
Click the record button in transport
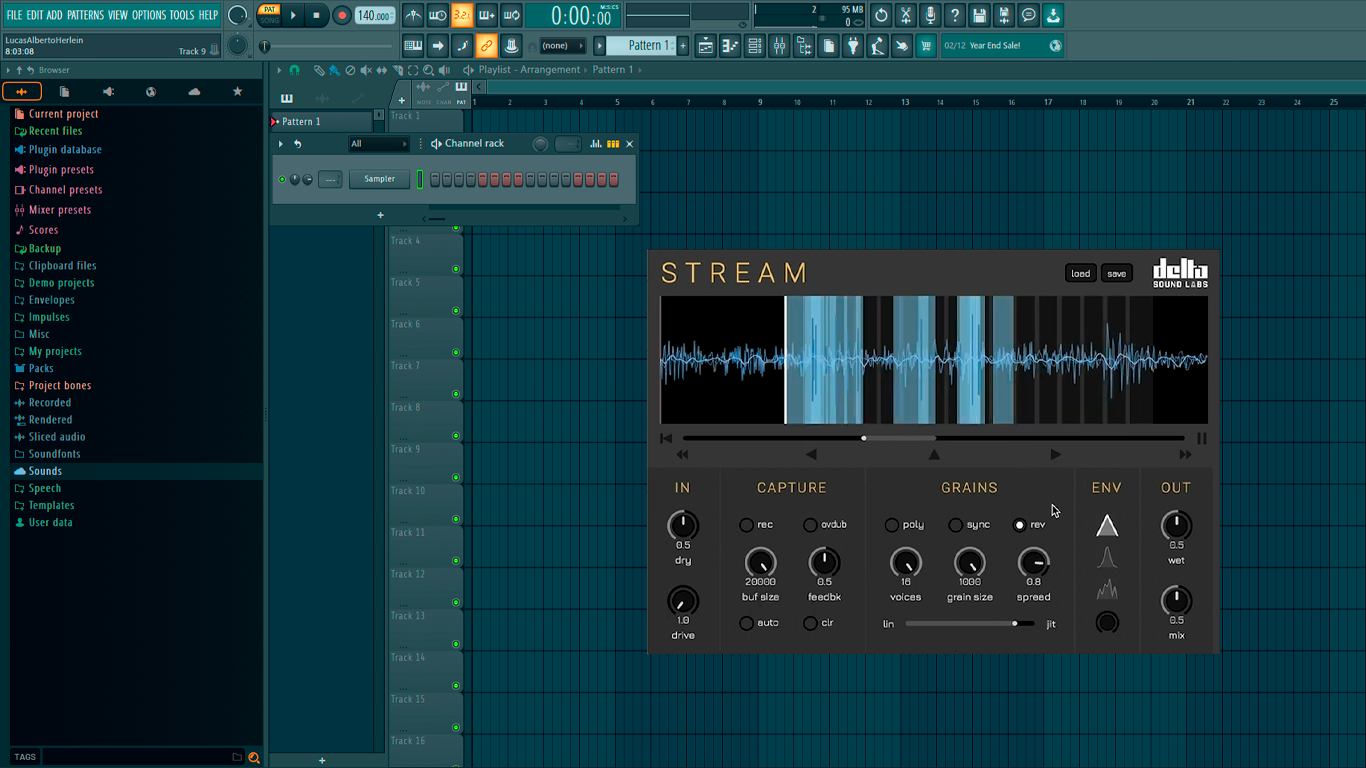(342, 15)
